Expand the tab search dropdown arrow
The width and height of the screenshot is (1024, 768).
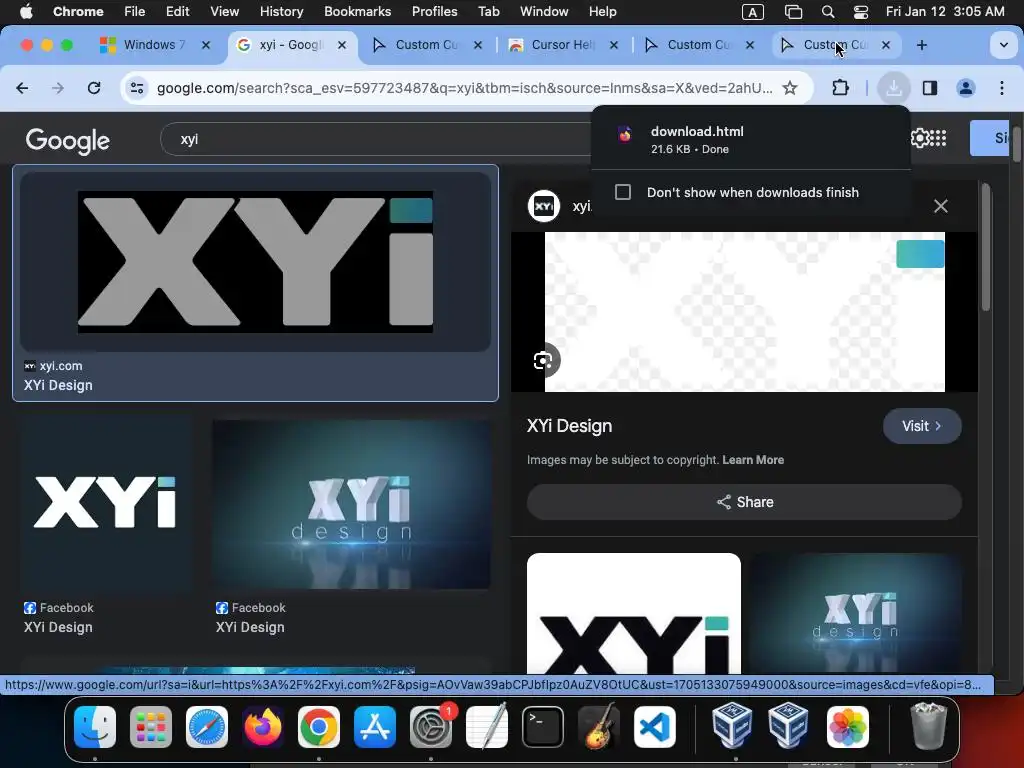1004,45
